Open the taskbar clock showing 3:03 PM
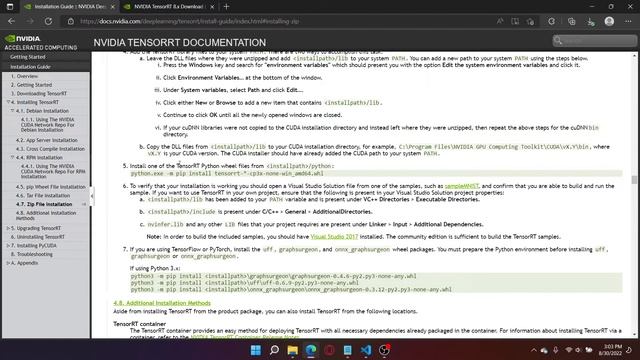The height and width of the screenshot is (360, 640). point(611,350)
